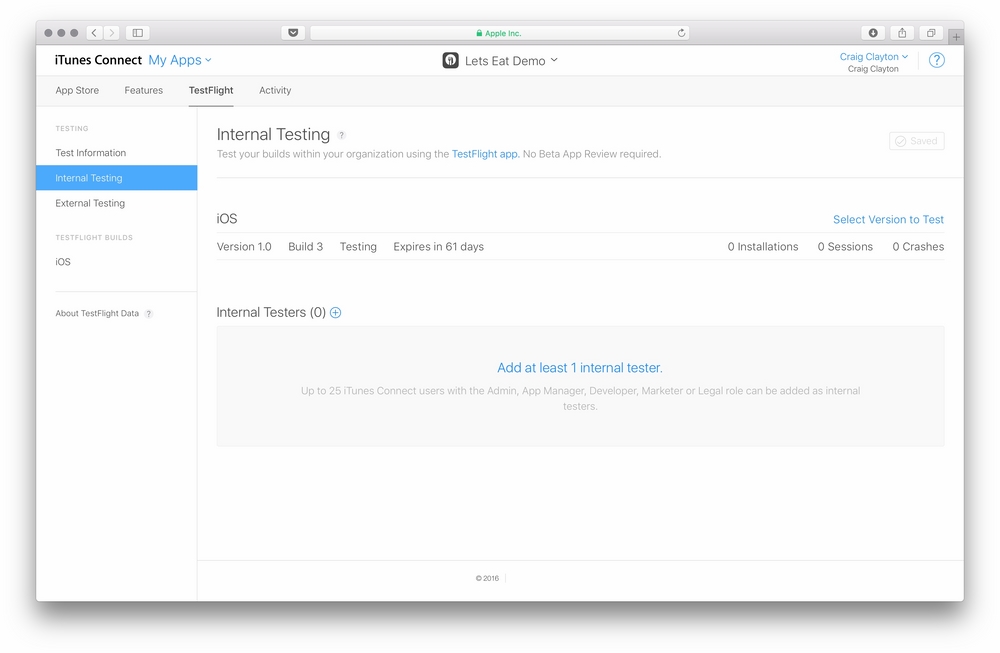Open Internal Testing help question icon

[341, 135]
